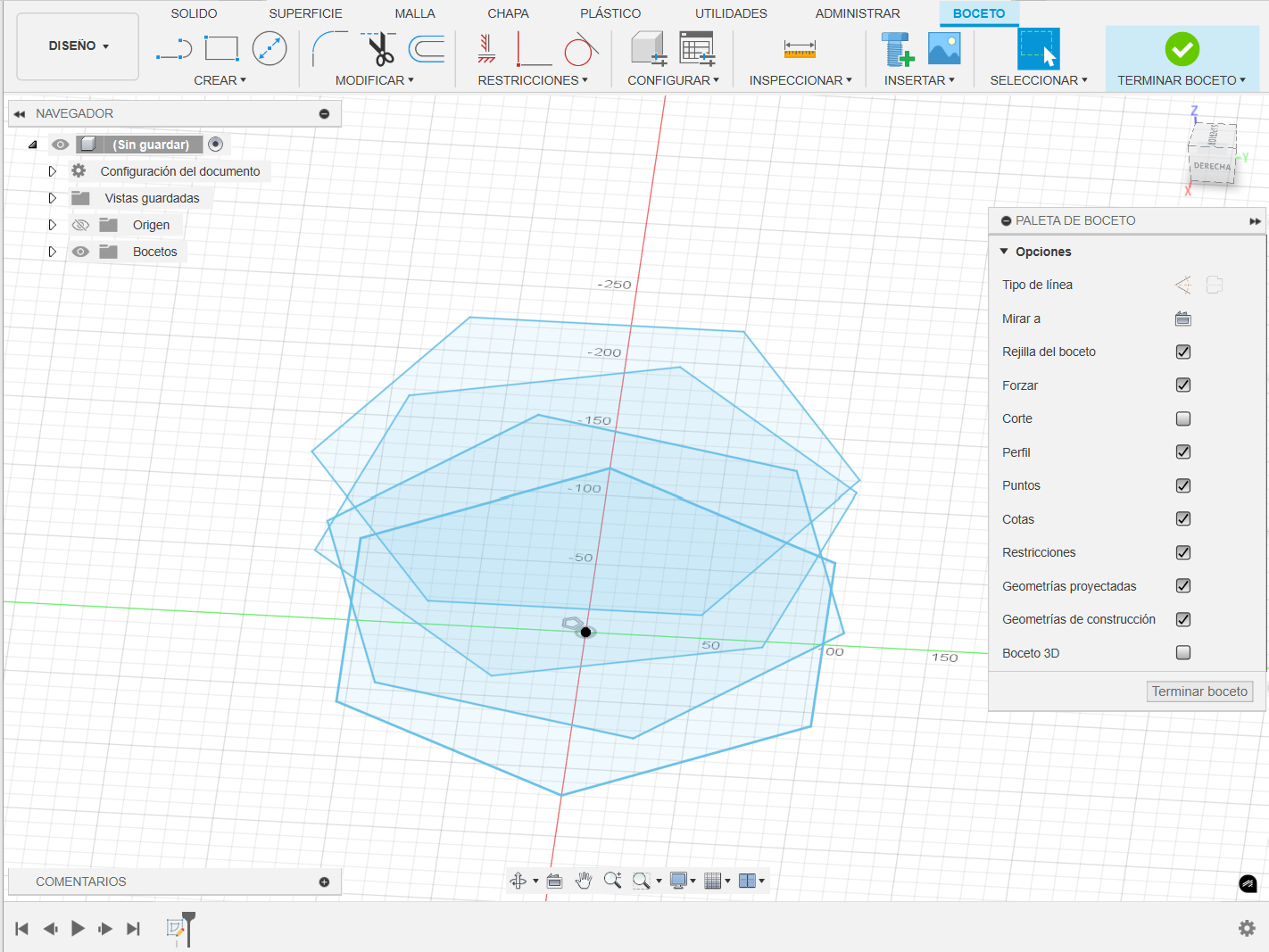Apply the Perpendicular constraint icon
The height and width of the screenshot is (952, 1269).
[534, 49]
